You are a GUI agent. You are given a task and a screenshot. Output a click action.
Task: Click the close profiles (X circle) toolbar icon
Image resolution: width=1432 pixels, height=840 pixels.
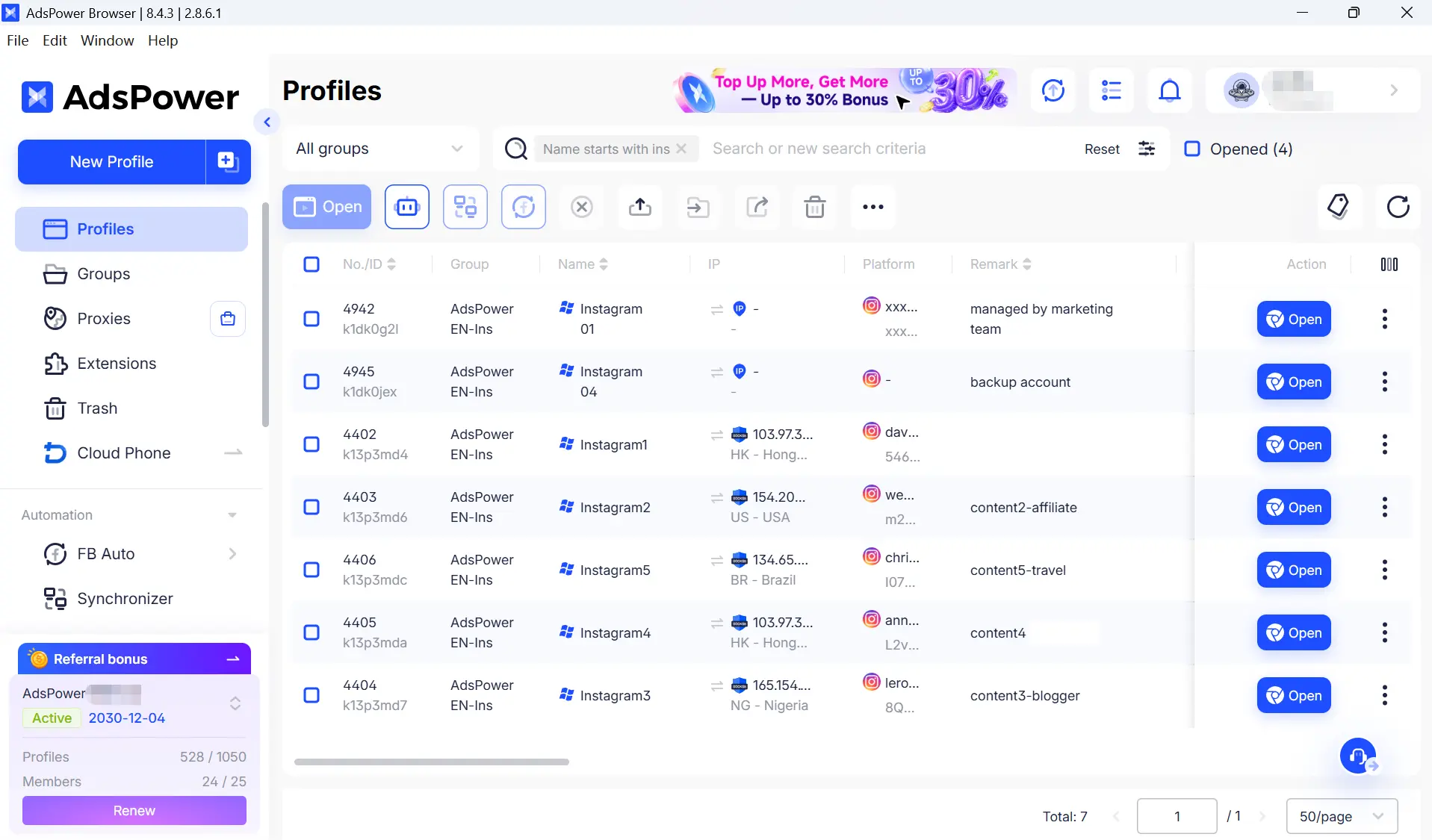point(582,207)
